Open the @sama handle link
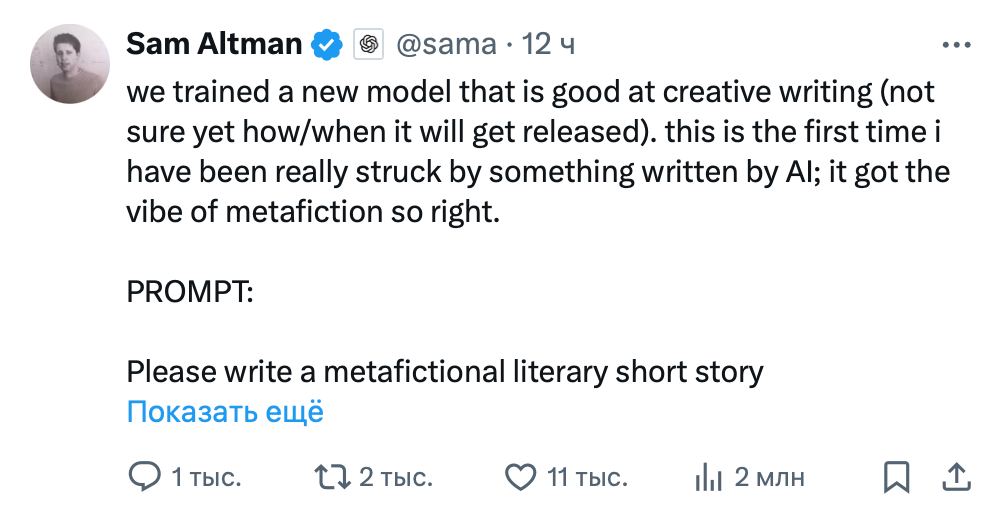1008x516 pixels. pyautogui.click(x=446, y=44)
